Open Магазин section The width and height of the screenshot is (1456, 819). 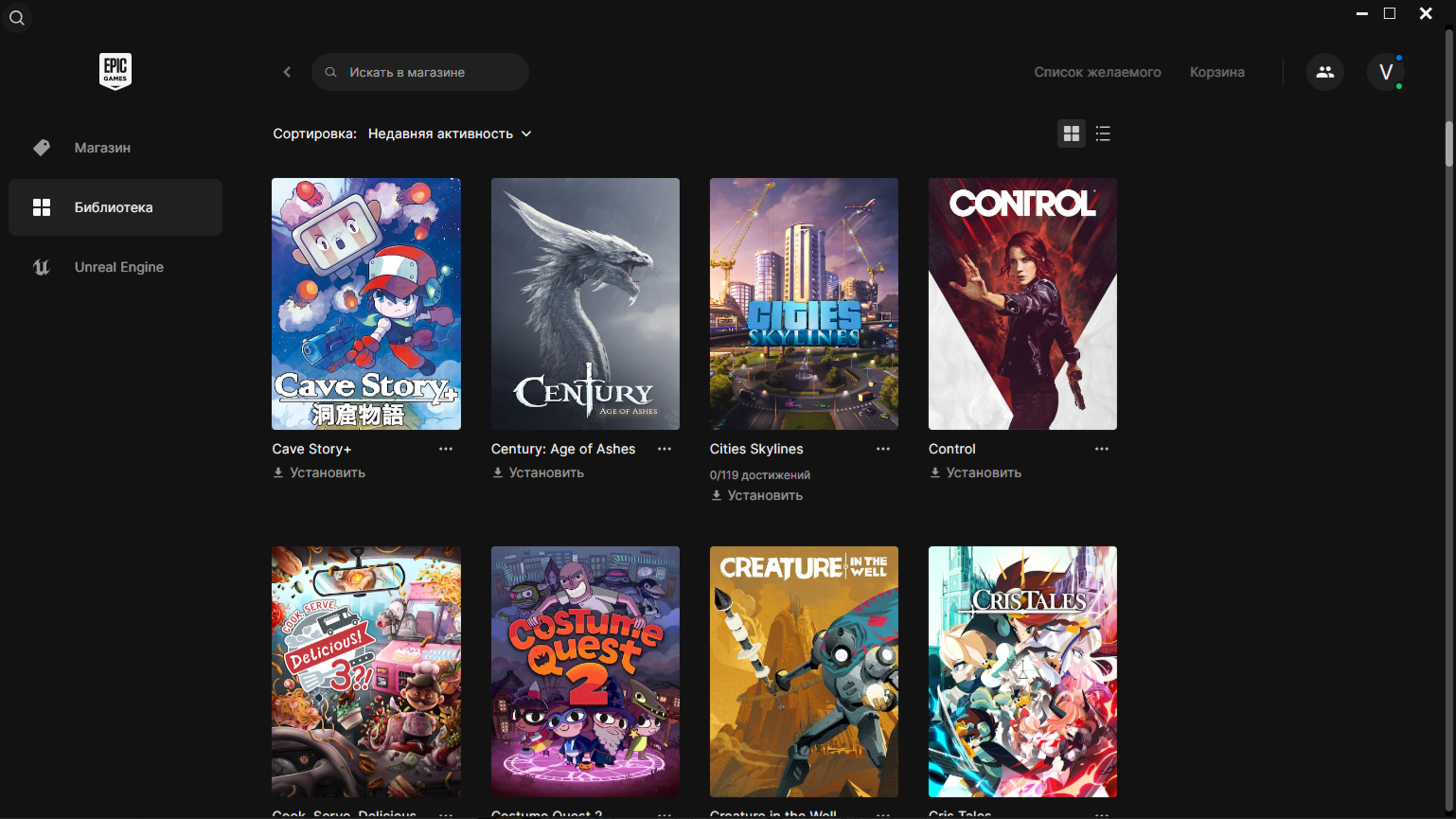tap(115, 148)
